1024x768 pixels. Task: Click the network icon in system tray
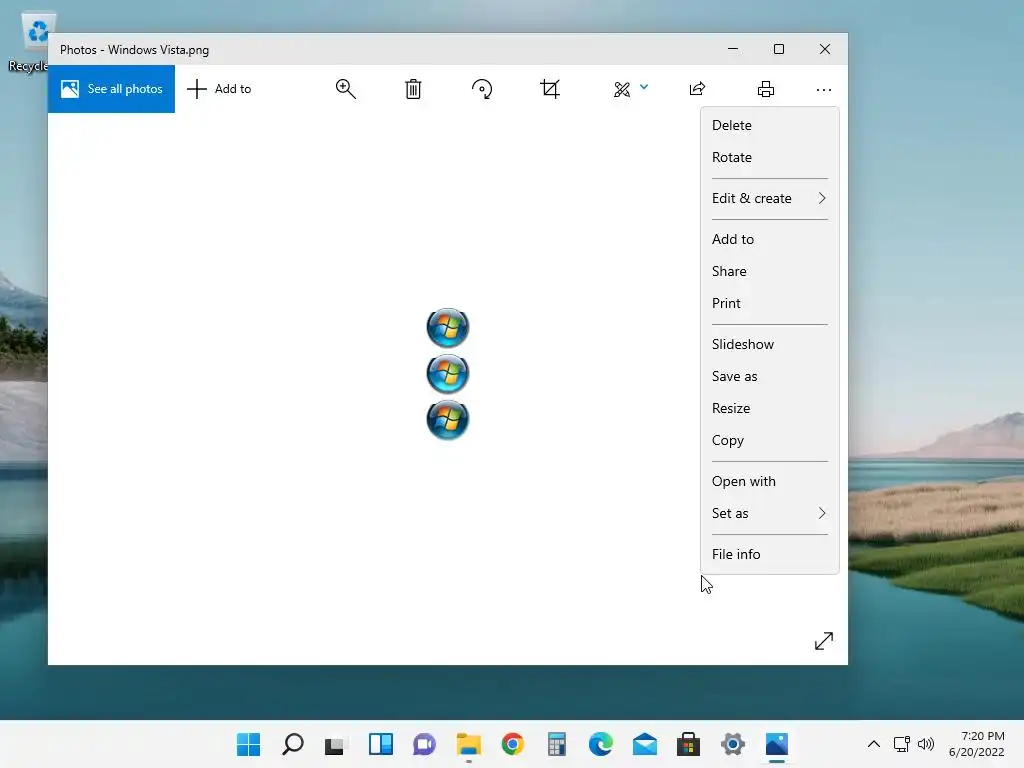tap(902, 744)
